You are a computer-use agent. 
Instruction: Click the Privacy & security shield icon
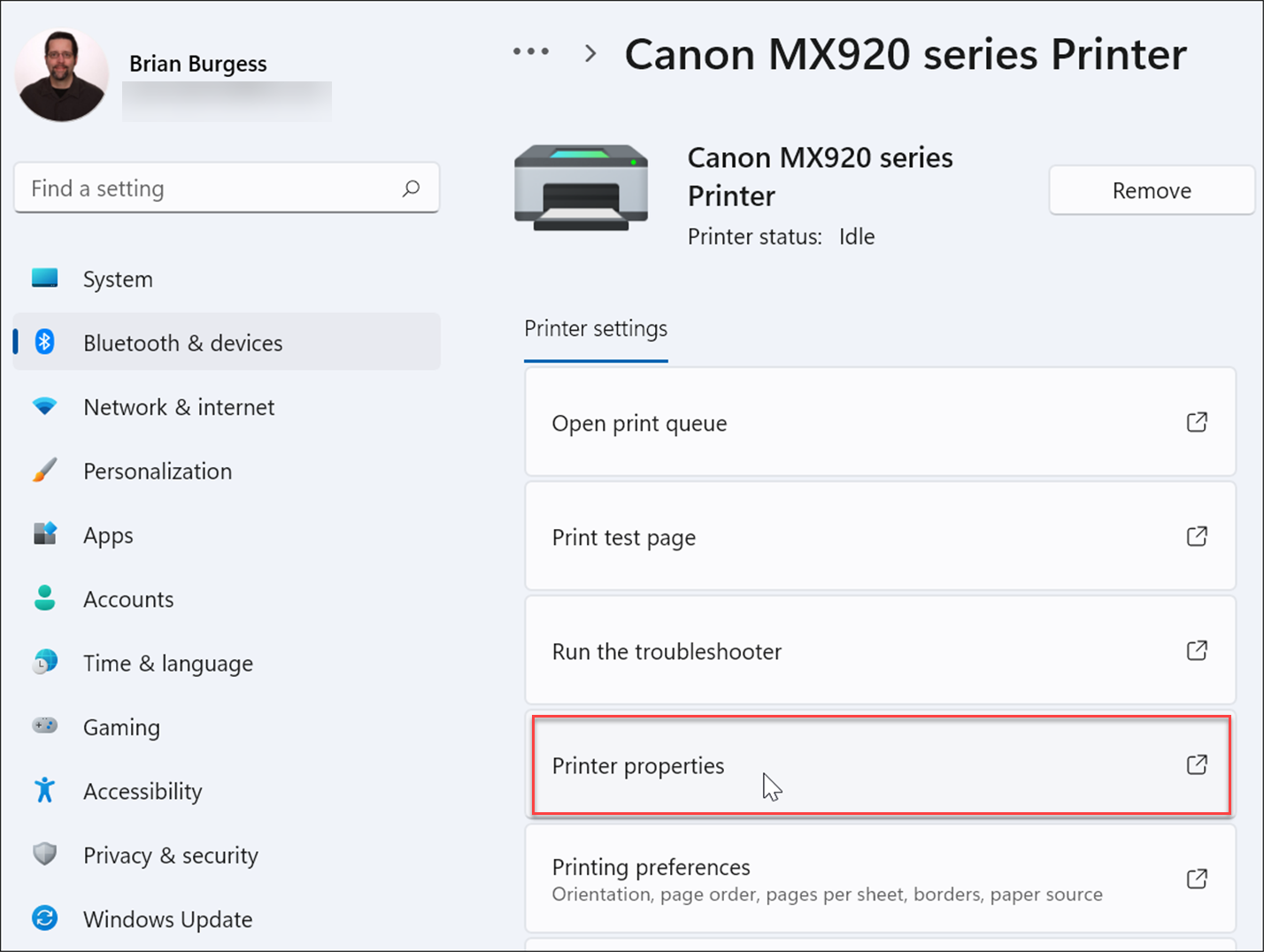coord(44,855)
